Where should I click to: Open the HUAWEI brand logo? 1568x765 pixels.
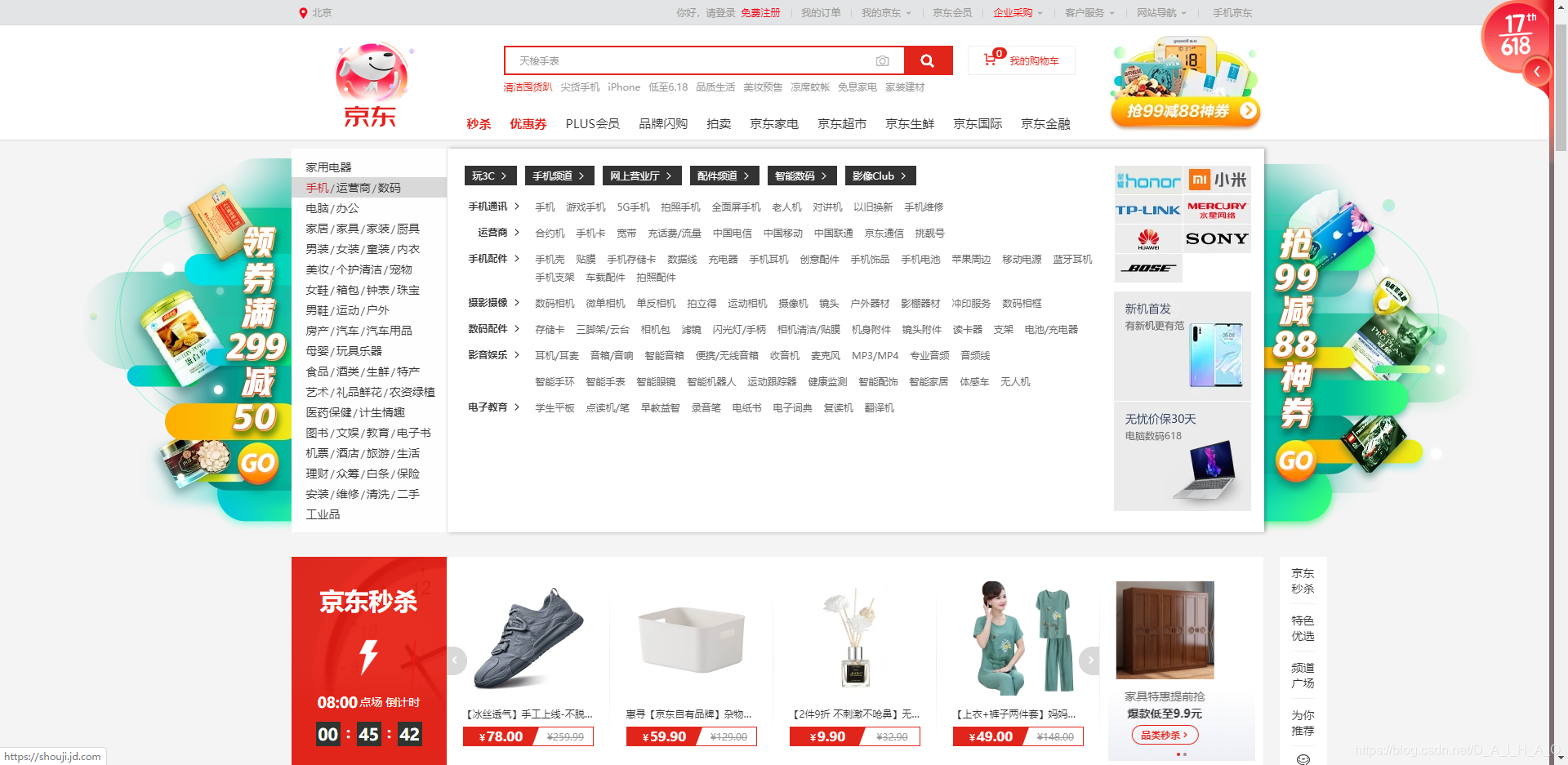click(1148, 239)
